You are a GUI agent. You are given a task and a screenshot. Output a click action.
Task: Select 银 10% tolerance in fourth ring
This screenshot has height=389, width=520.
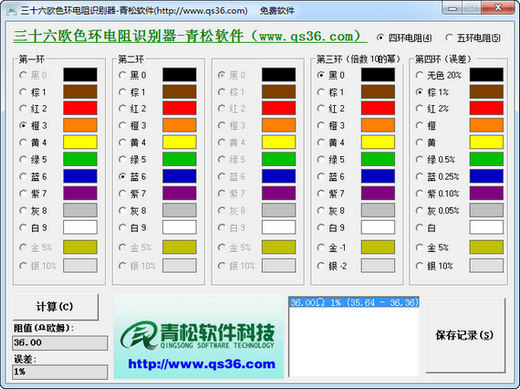coord(434,266)
